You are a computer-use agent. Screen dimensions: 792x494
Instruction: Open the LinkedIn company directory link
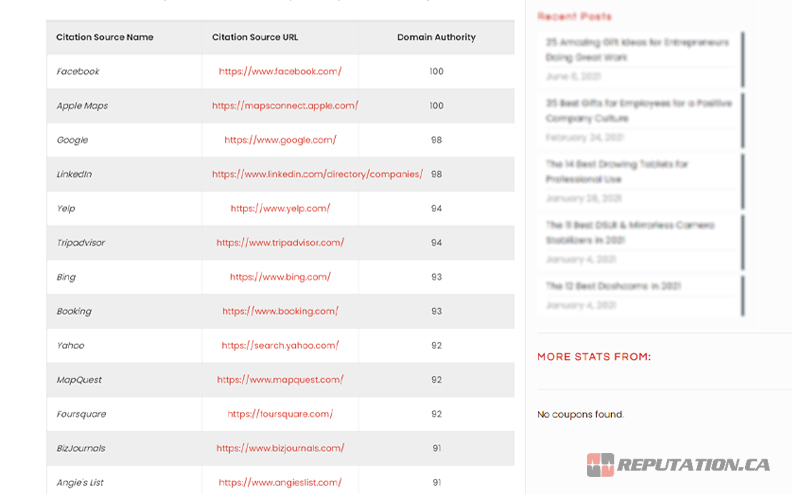tap(317, 174)
